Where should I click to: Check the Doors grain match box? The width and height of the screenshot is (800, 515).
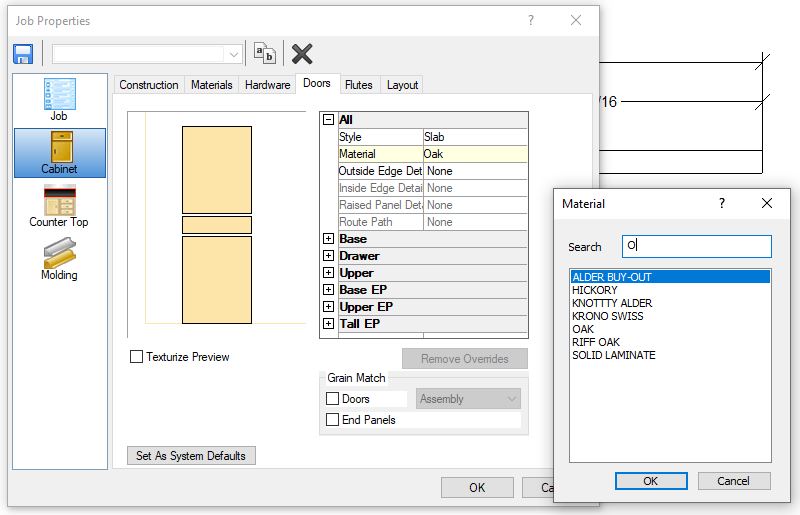[x=333, y=399]
